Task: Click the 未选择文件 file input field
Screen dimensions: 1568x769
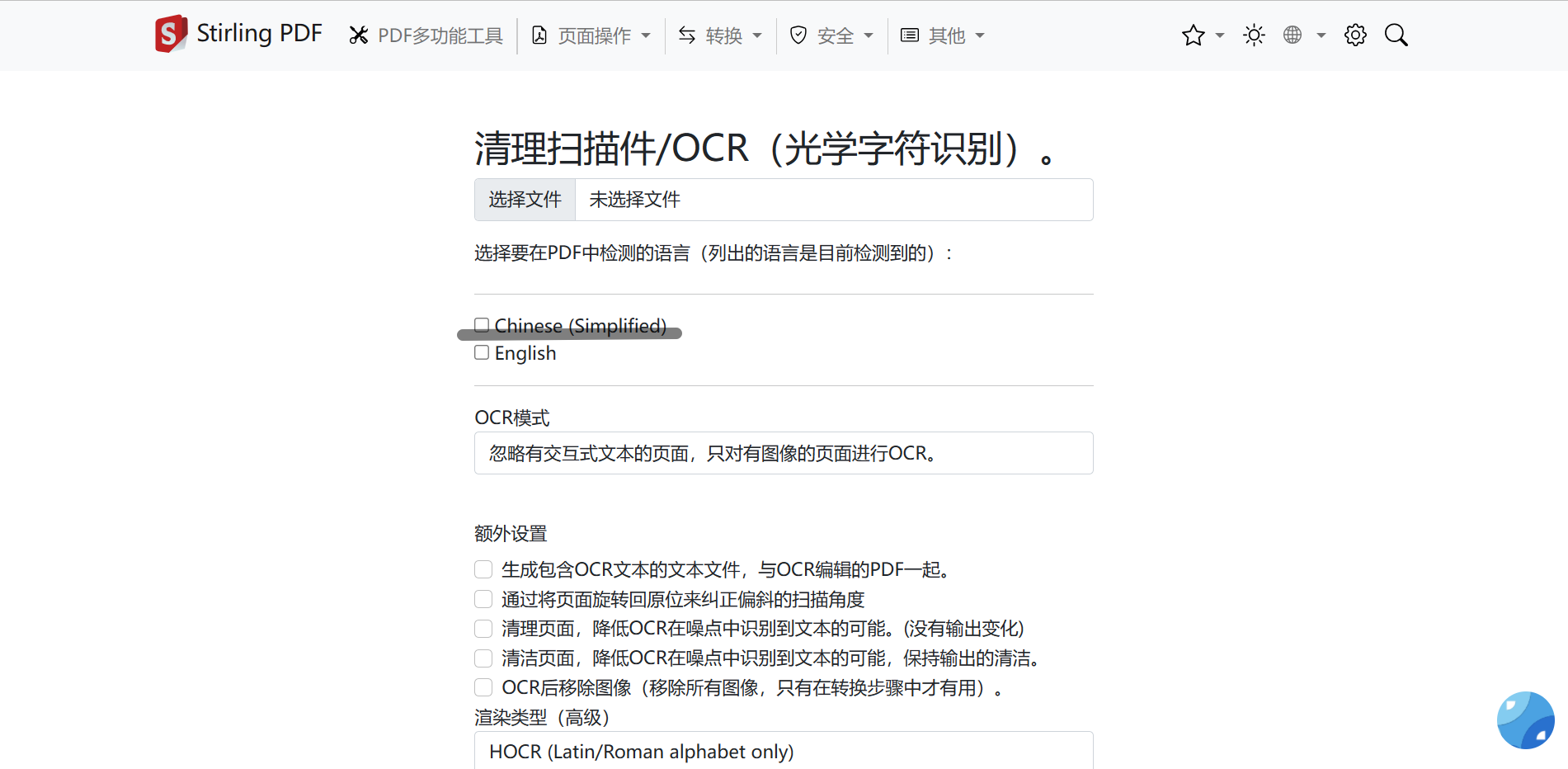Action: pyautogui.click(x=833, y=200)
